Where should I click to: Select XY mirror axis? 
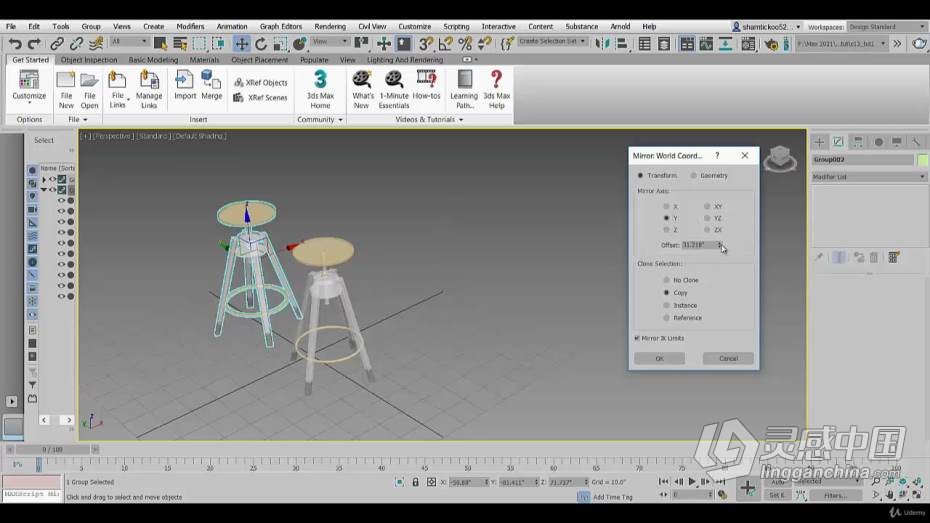tap(707, 206)
